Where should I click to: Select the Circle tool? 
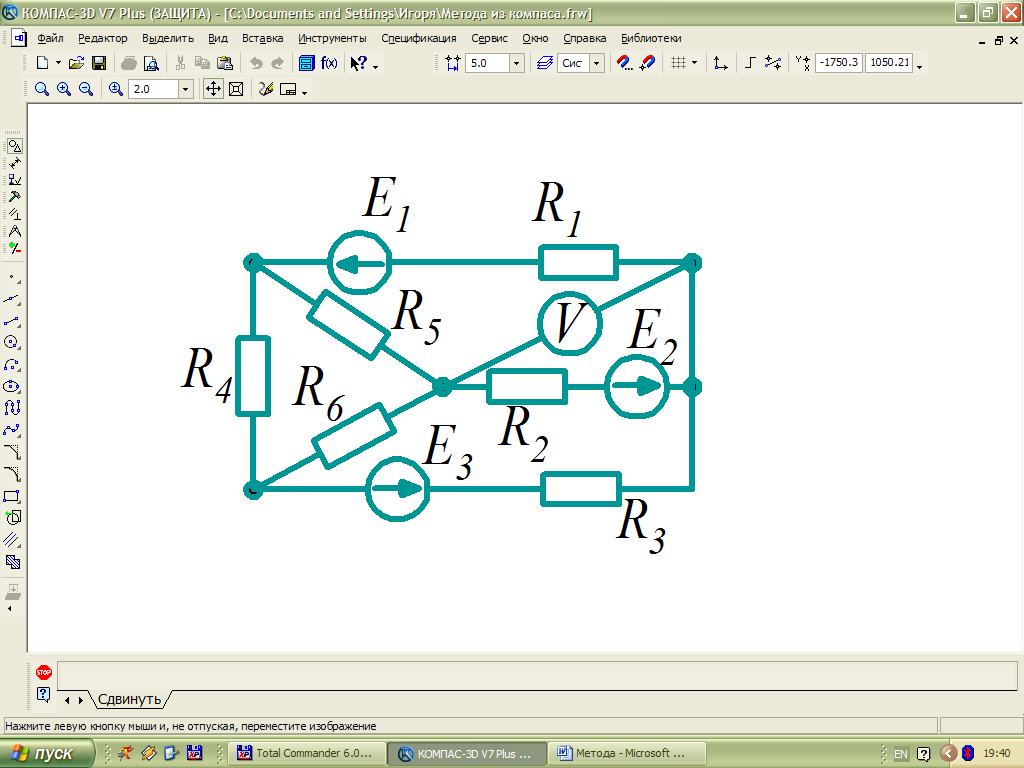pyautogui.click(x=13, y=342)
